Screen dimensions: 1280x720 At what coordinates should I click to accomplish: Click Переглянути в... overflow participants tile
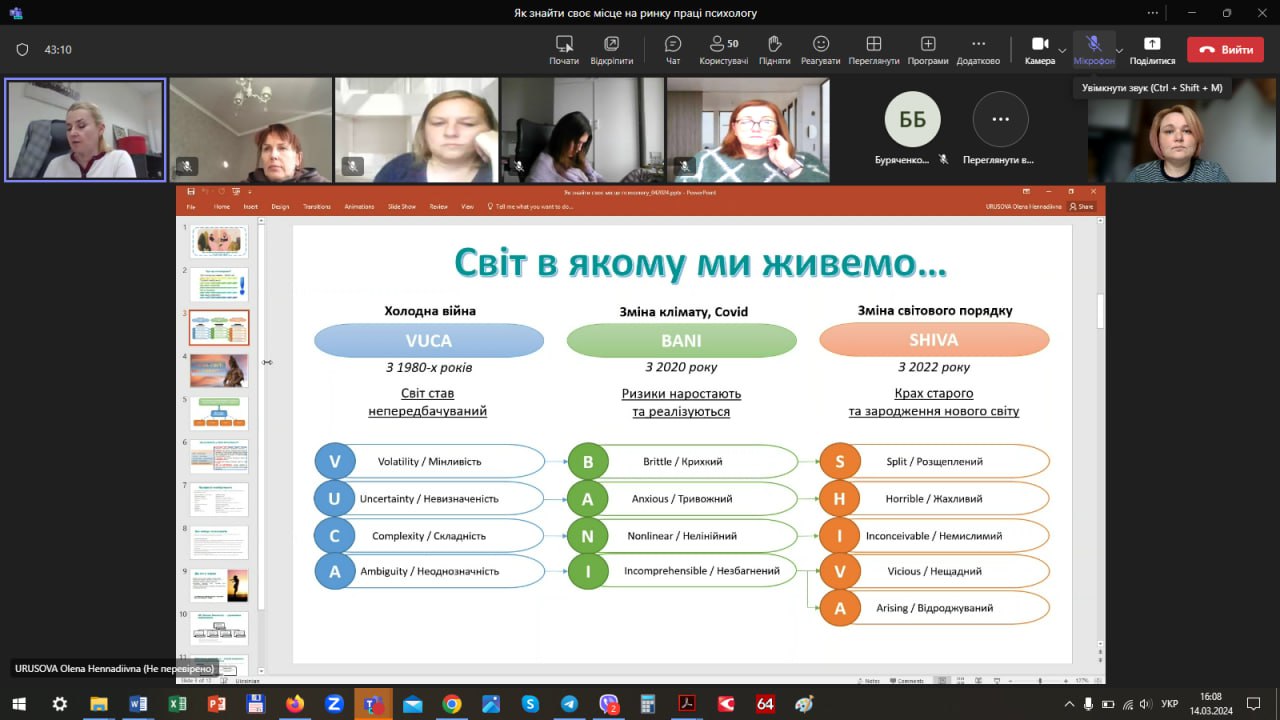coord(1000,130)
